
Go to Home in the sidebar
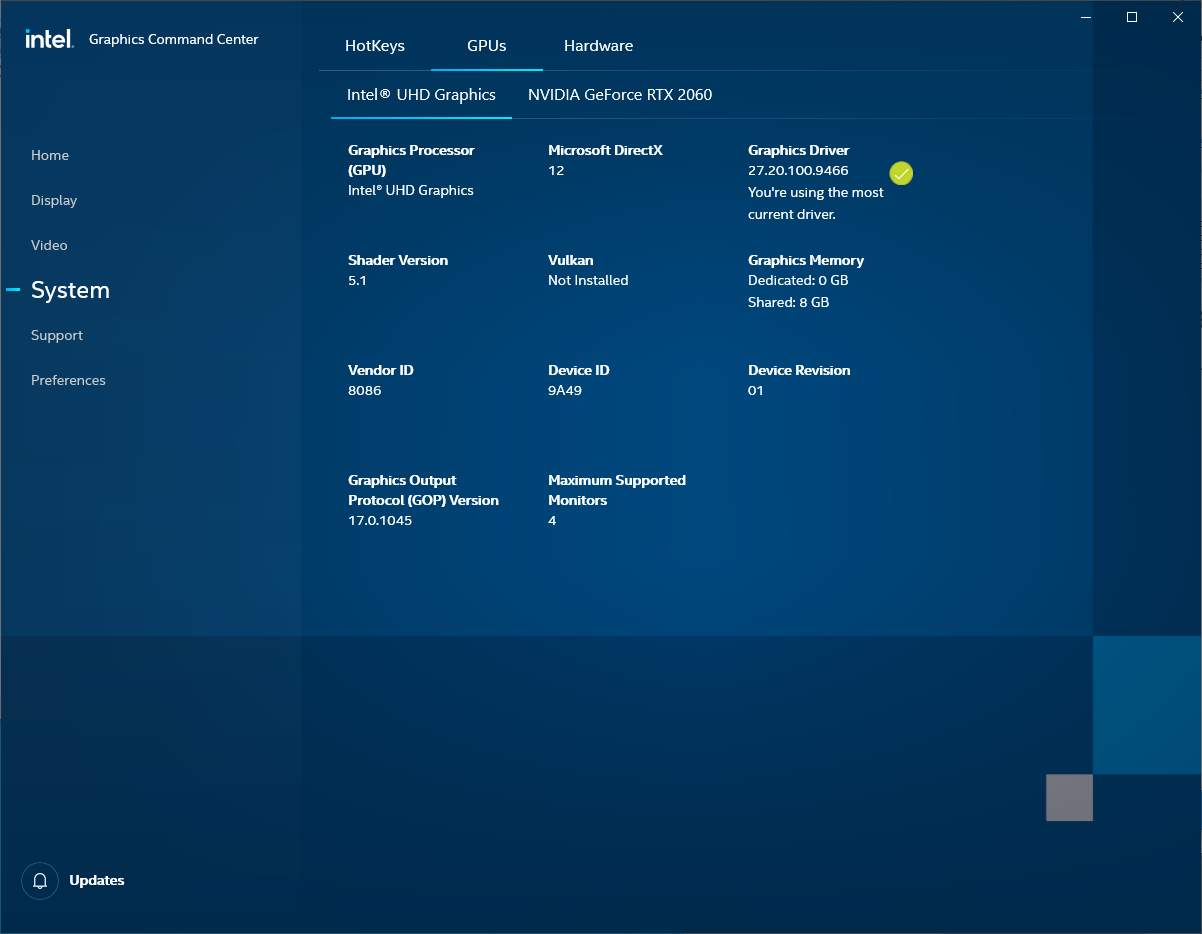(50, 155)
